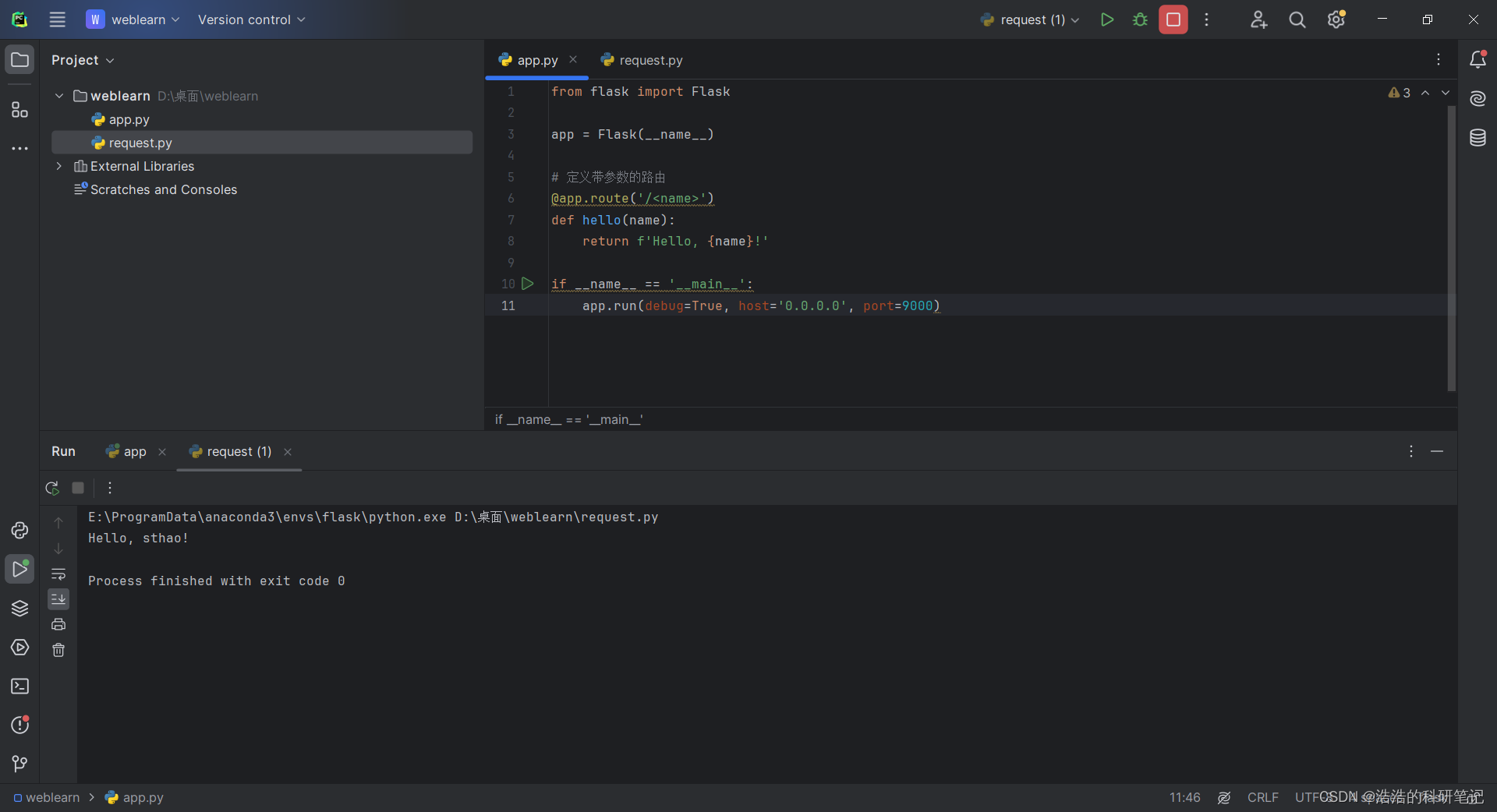Open editor tabs options menu
This screenshot has width=1497, height=812.
1439,59
